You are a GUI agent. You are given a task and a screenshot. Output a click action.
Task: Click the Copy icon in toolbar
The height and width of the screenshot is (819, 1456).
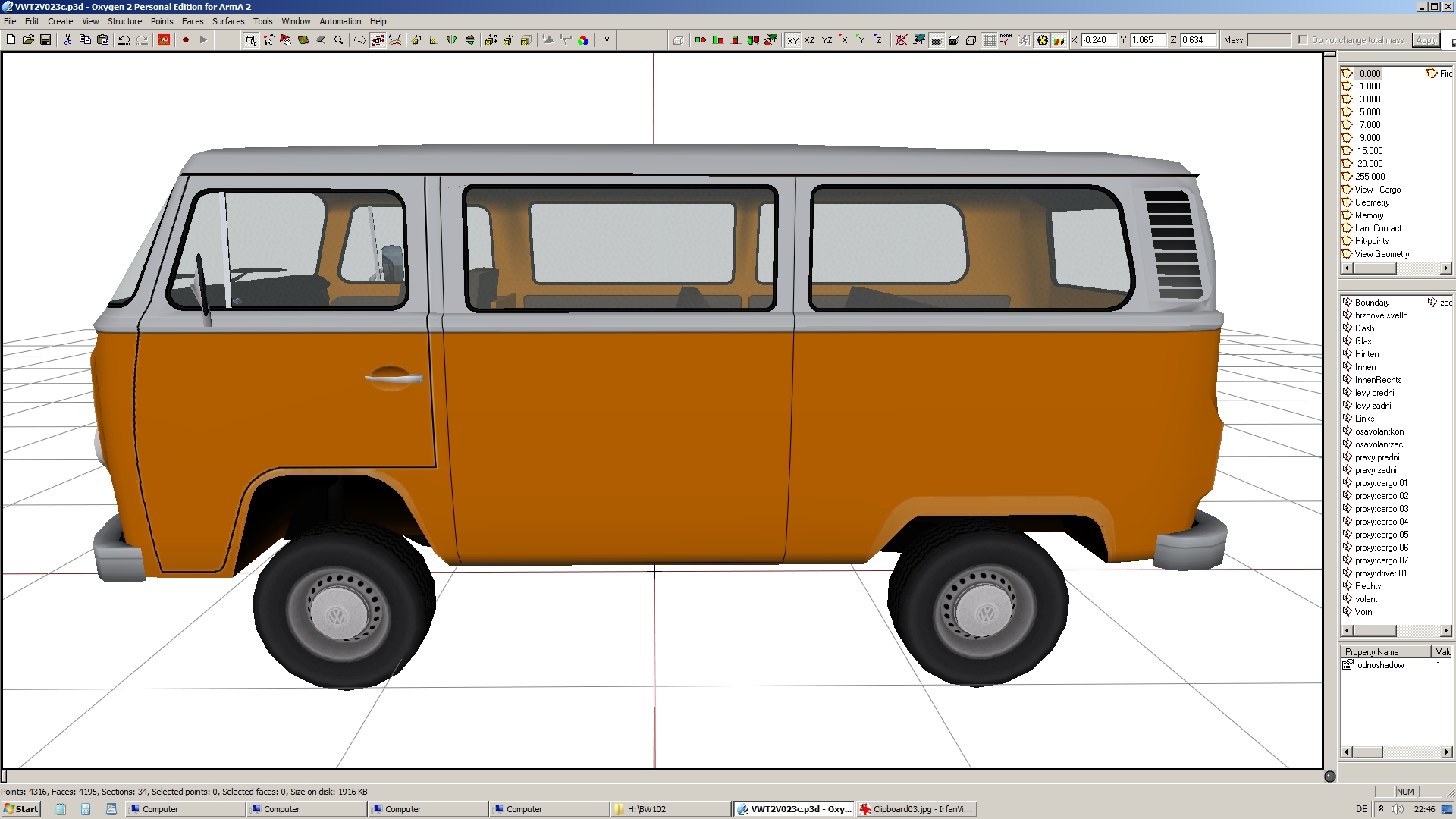(85, 40)
